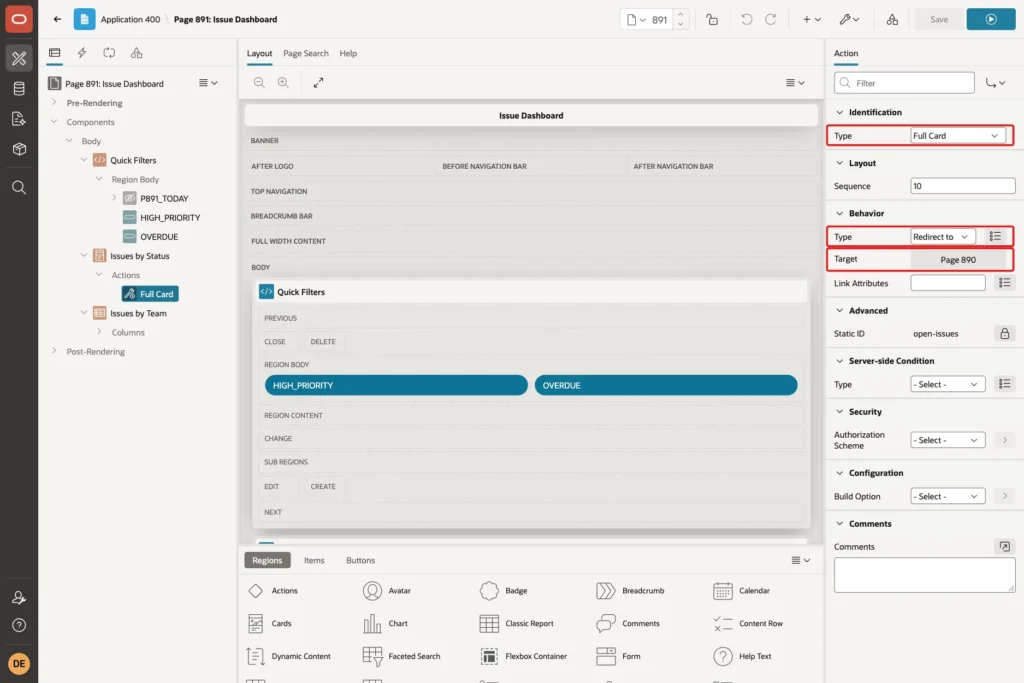
Task: Click the HIGH_PRIORITY button in layout
Action: tap(396, 385)
